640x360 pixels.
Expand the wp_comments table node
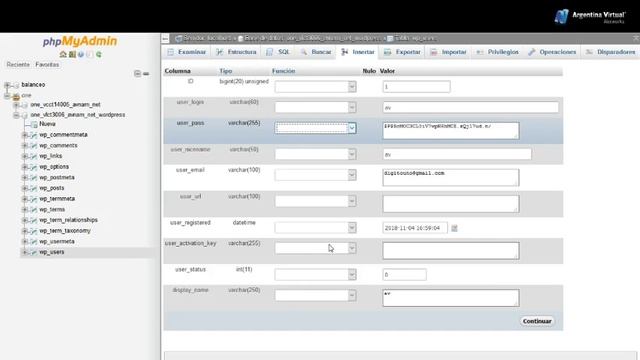(25, 146)
